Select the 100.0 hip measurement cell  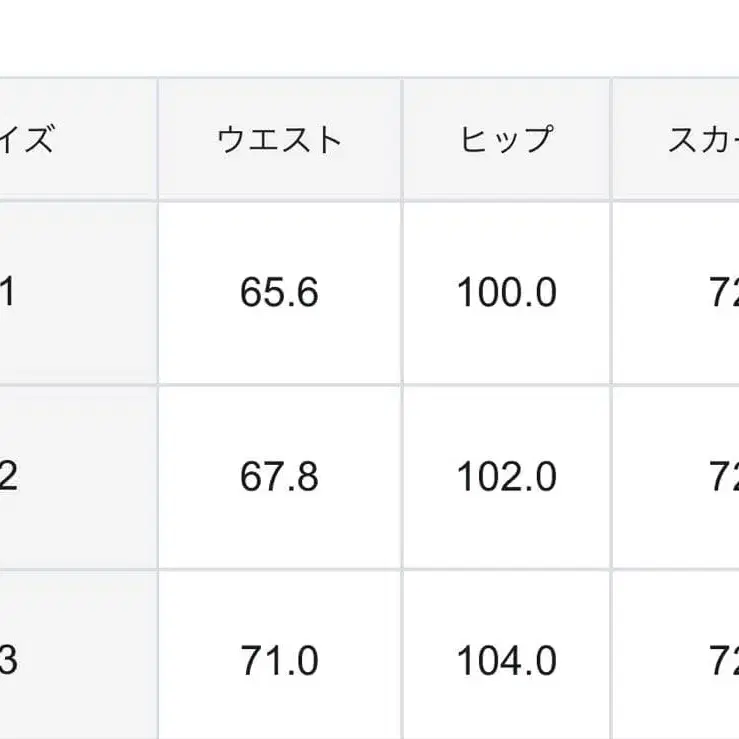[x=506, y=293]
